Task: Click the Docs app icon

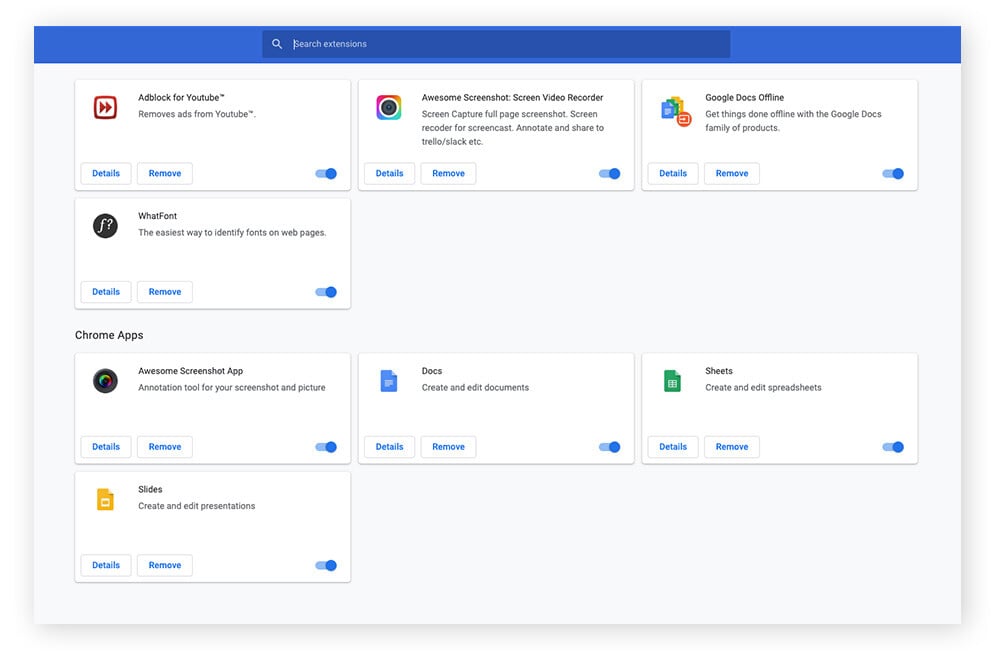Action: [x=389, y=380]
